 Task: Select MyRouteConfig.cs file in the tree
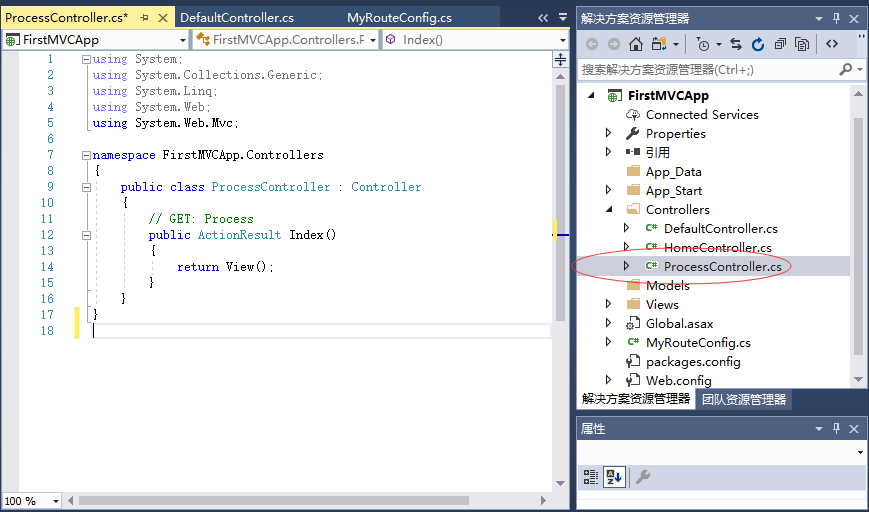[698, 343]
